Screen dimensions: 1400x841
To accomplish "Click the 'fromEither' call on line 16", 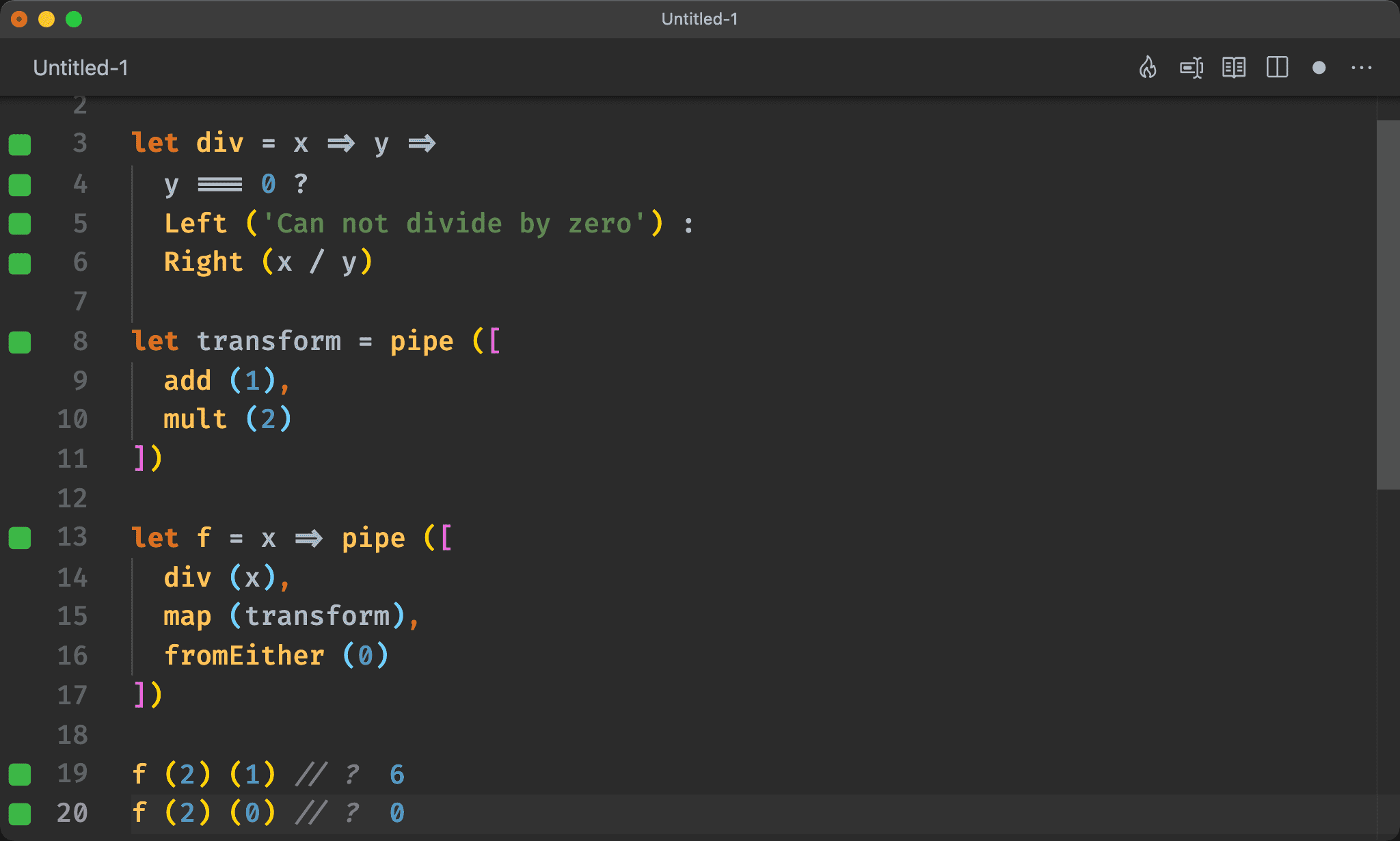I will [244, 656].
